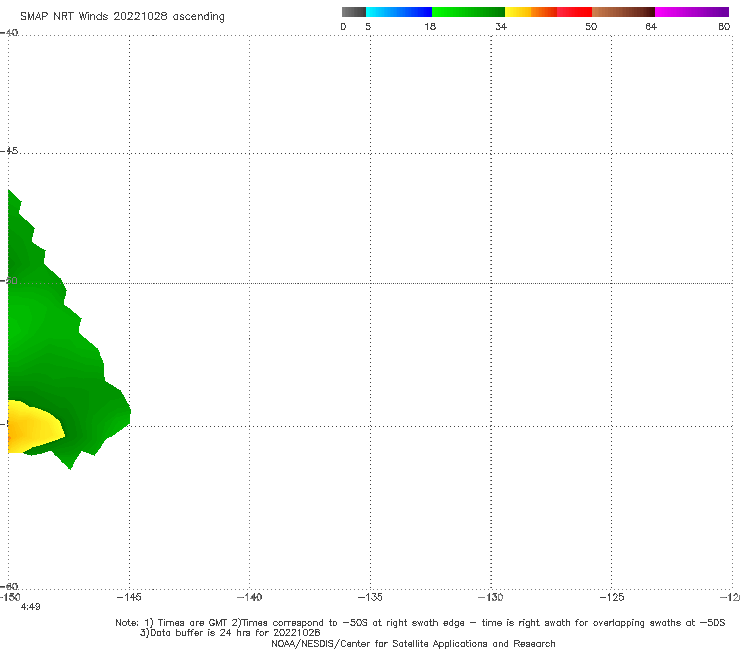The image size is (740, 650).
Task: Click the brown 50-64 color bar segment
Action: [x=623, y=12]
